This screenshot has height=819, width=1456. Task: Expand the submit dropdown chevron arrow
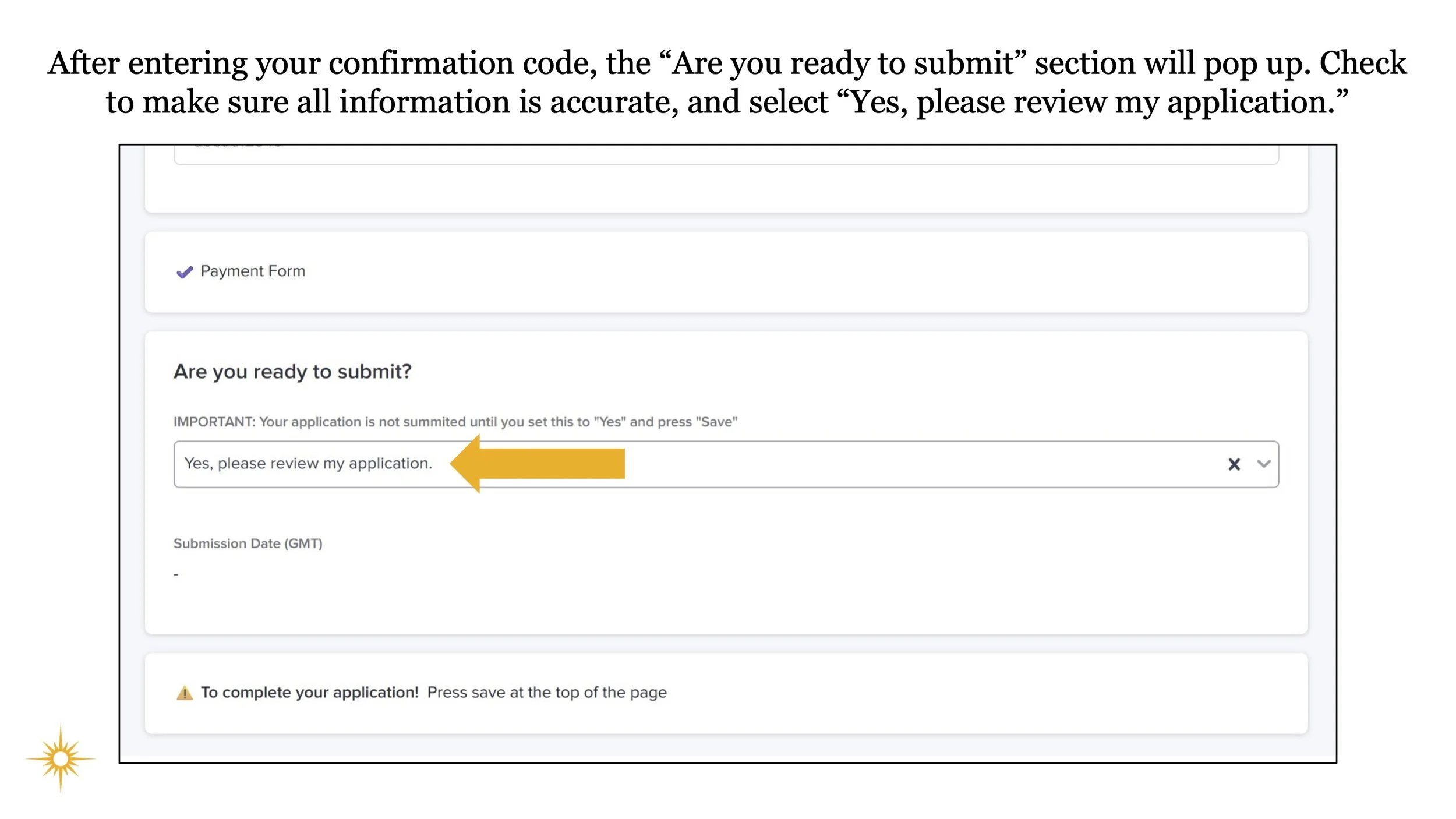pos(1263,464)
